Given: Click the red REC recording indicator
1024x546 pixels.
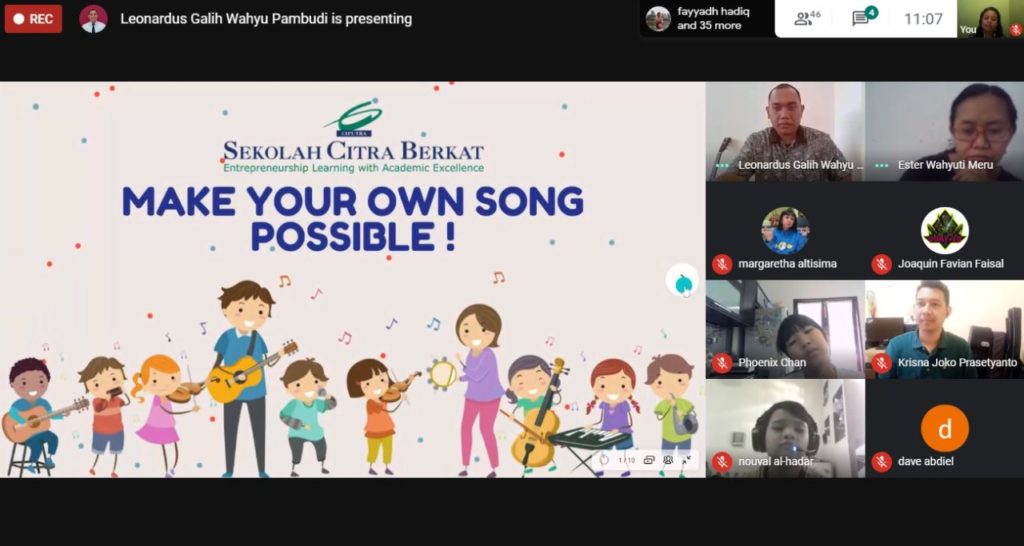Looking at the screenshot, I should coord(33,19).
